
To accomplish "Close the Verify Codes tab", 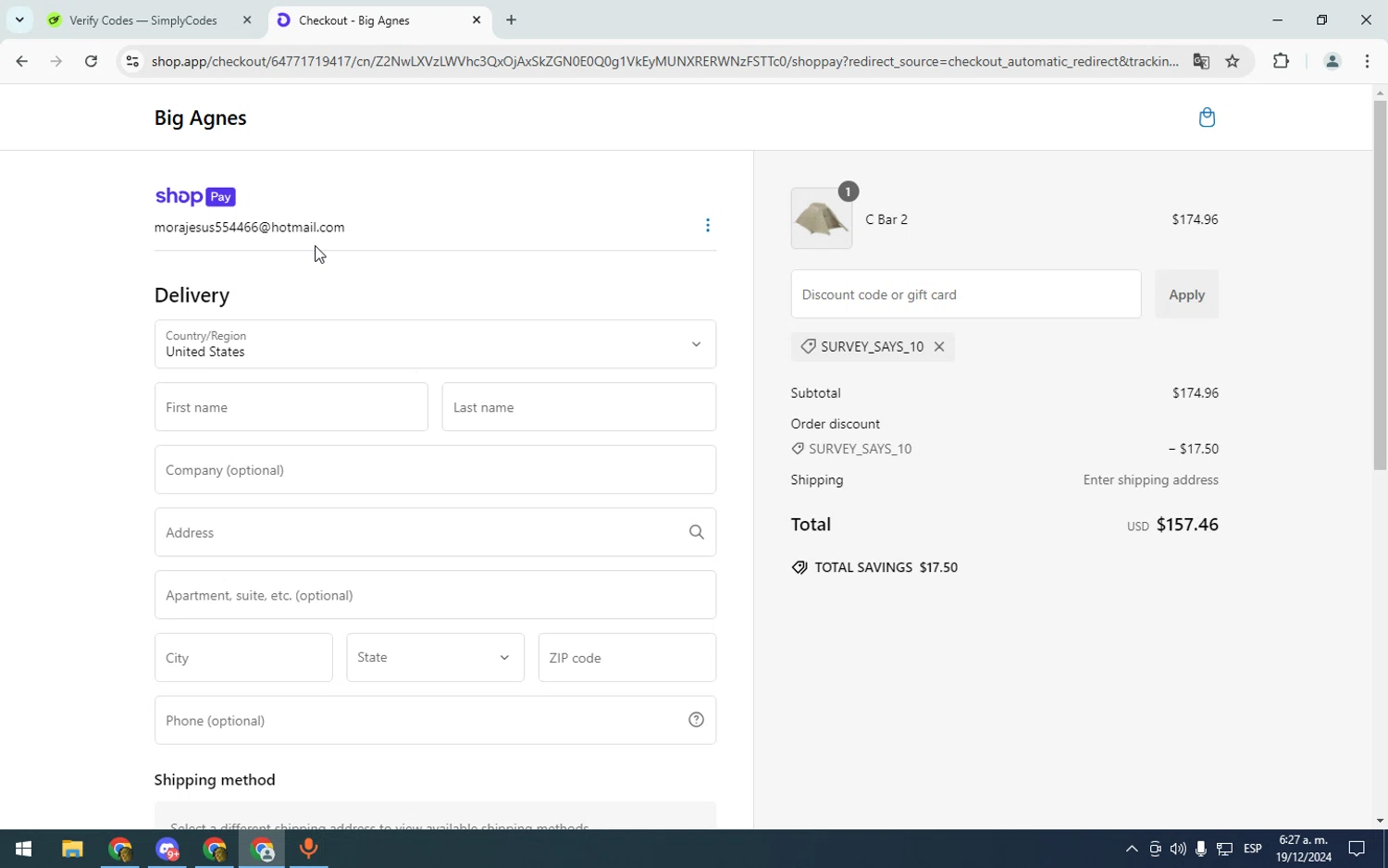I will tap(247, 19).
